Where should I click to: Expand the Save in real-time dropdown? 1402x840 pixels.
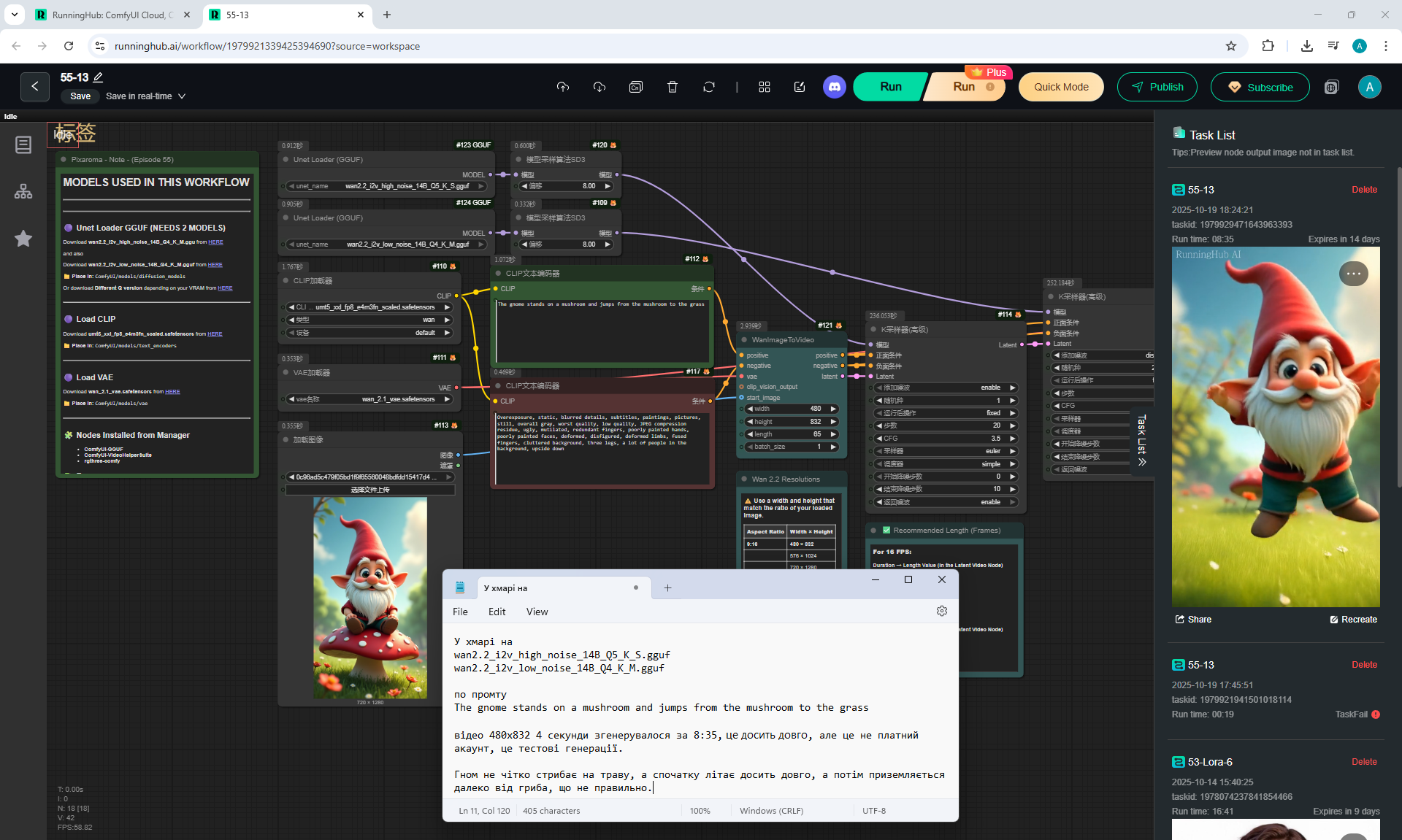182,96
